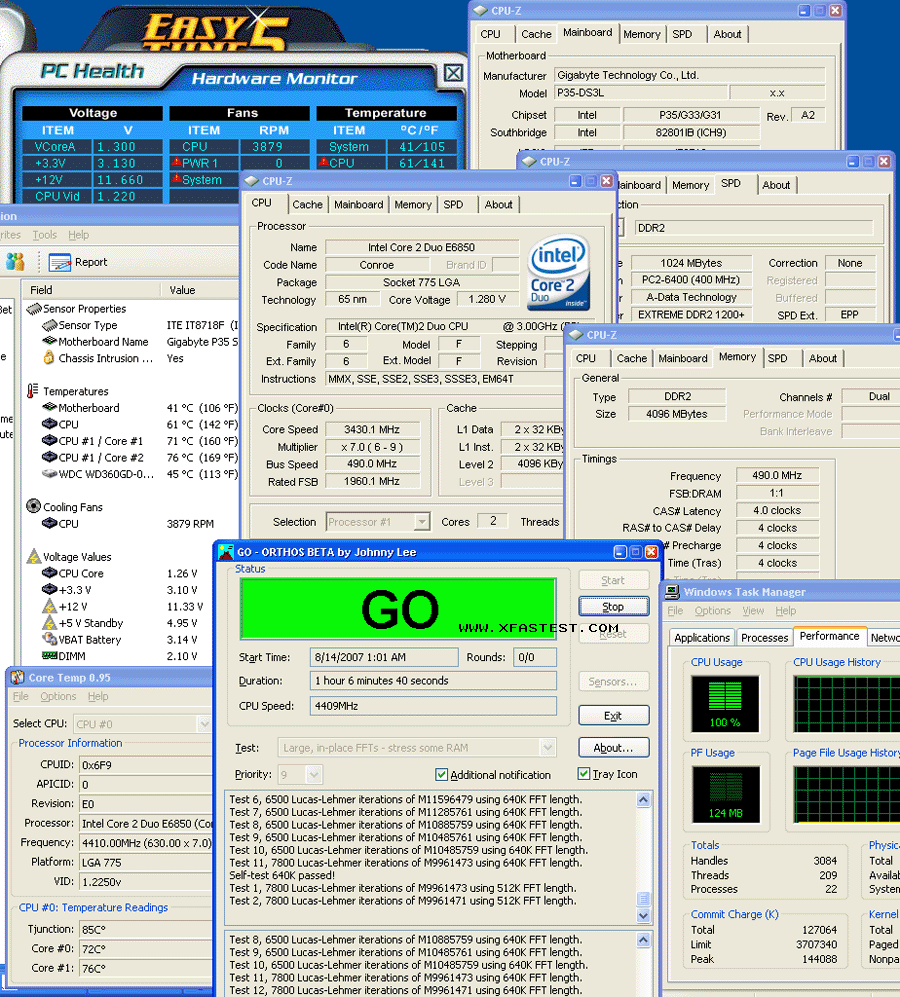The width and height of the screenshot is (900, 997).
Task: Click the Report toolbar icon in Everest
Action: click(x=60, y=262)
